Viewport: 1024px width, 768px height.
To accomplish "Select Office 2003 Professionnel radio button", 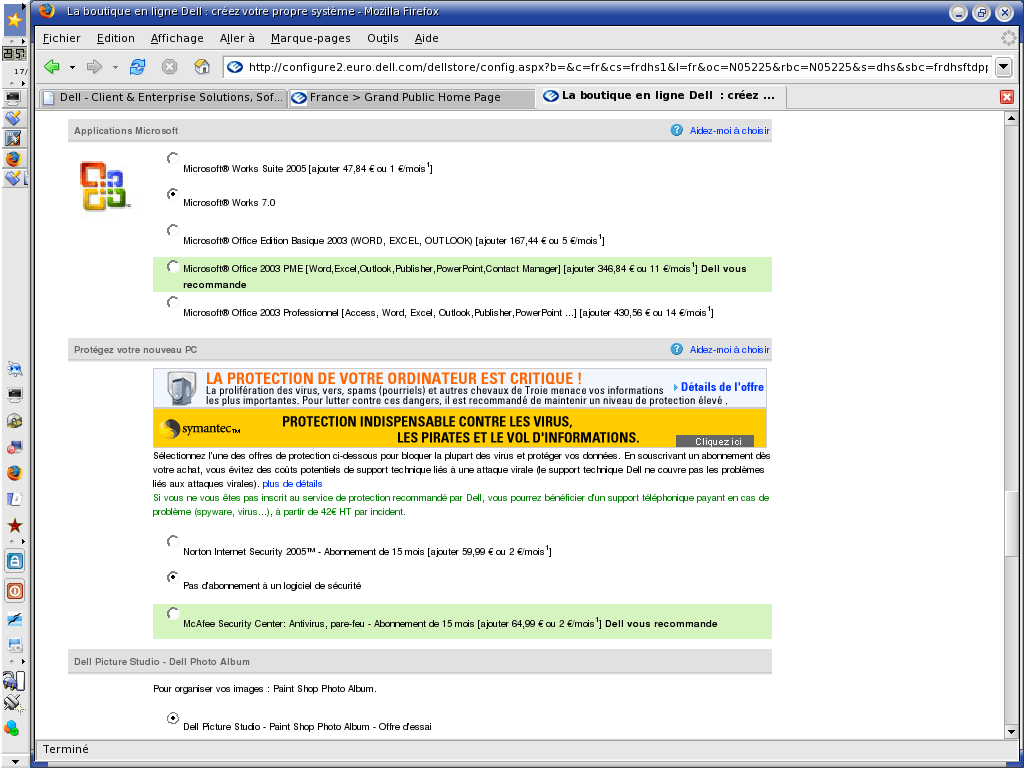I will pos(172,302).
